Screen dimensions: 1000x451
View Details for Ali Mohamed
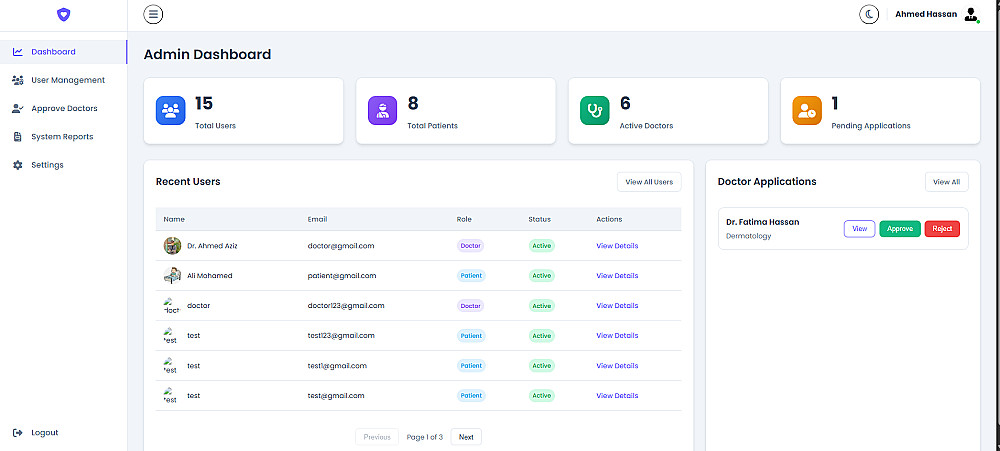[617, 276]
